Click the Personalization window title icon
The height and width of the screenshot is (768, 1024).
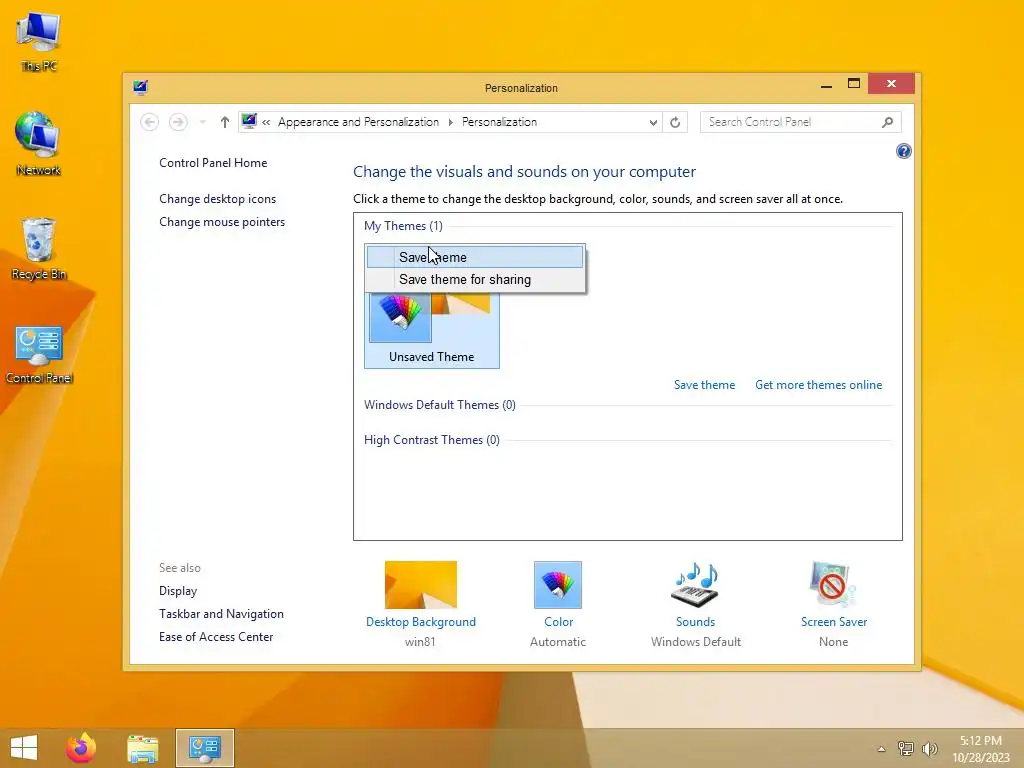[140, 88]
